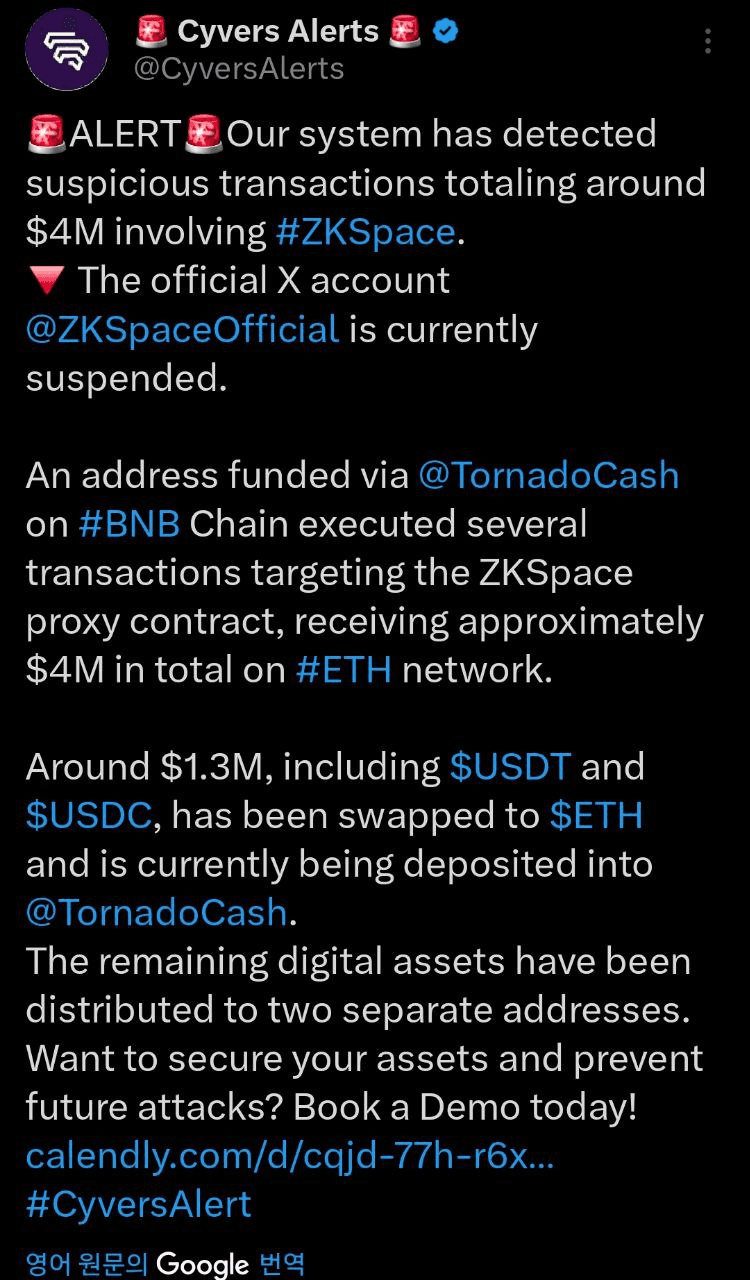The width and height of the screenshot is (750, 1280).
Task: Open the Cyvers Alerts display name
Action: click(x=278, y=32)
